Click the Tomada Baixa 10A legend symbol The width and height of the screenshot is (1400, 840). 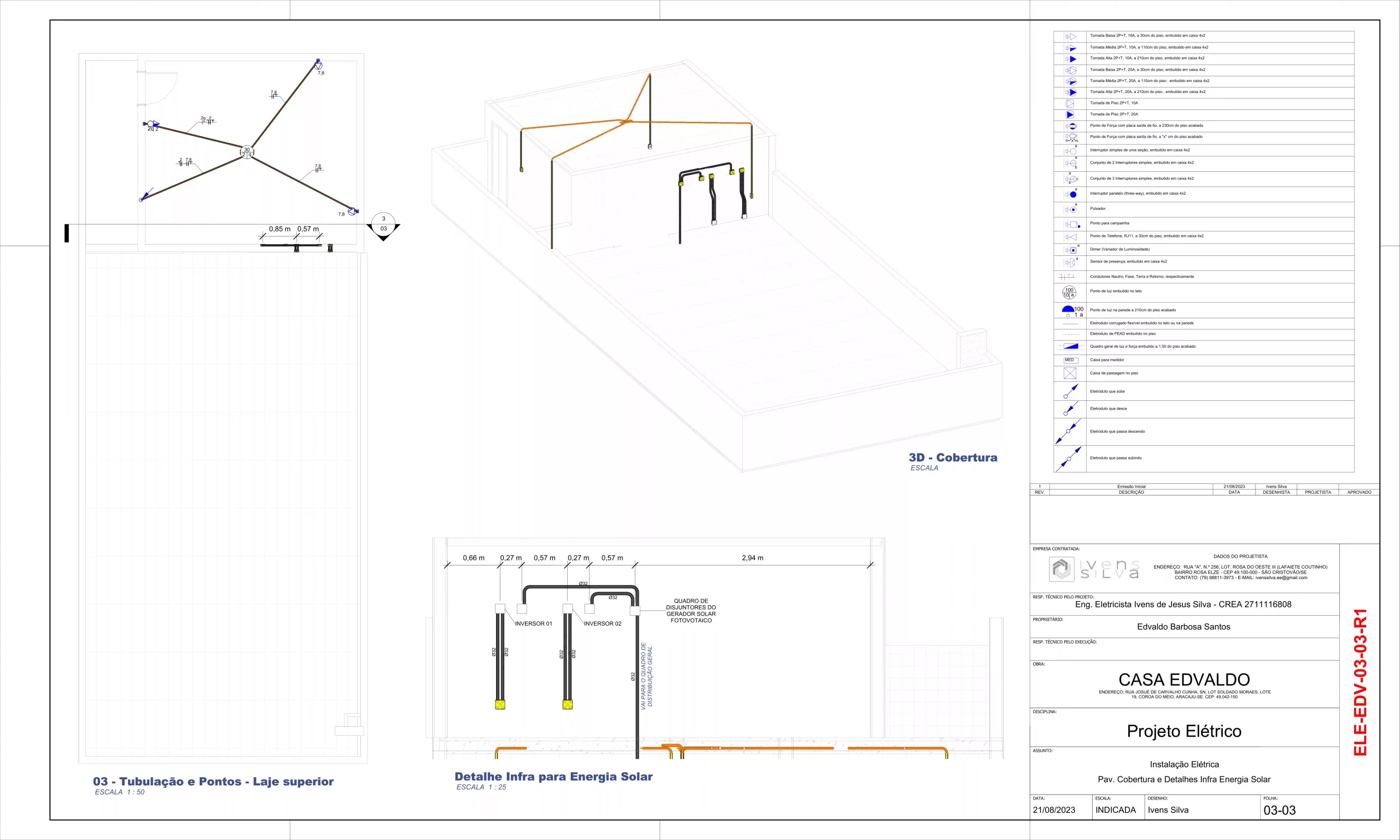[1070, 37]
